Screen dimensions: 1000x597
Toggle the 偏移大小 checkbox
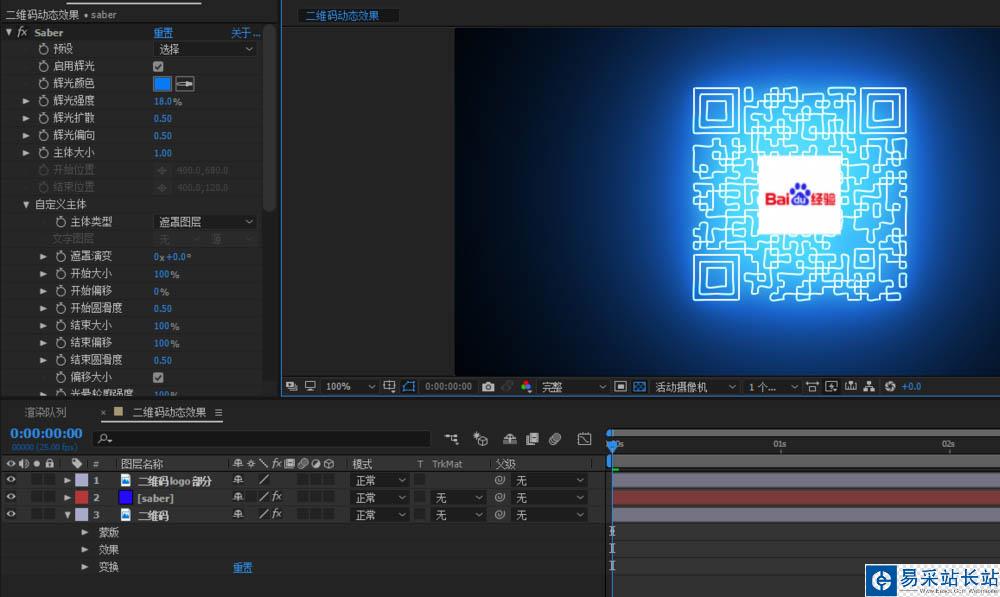tap(158, 377)
